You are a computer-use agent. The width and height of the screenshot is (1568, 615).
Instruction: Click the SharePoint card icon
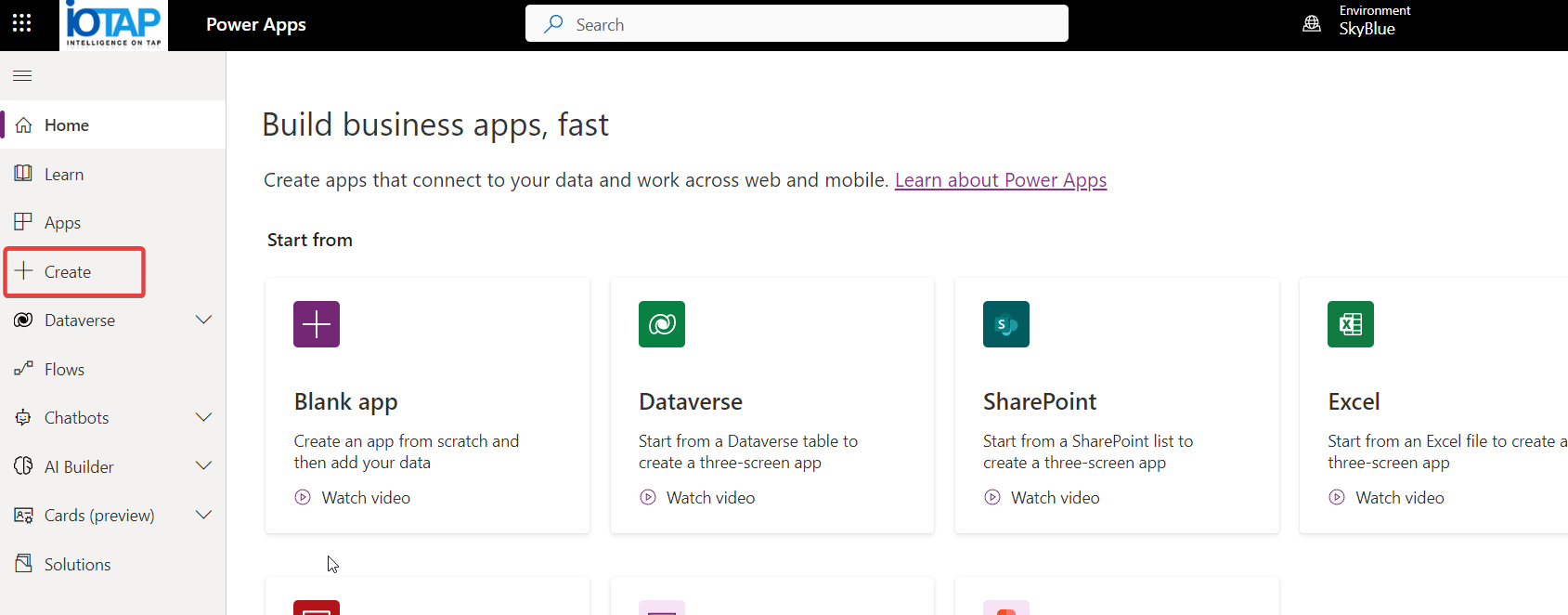pos(1006,324)
